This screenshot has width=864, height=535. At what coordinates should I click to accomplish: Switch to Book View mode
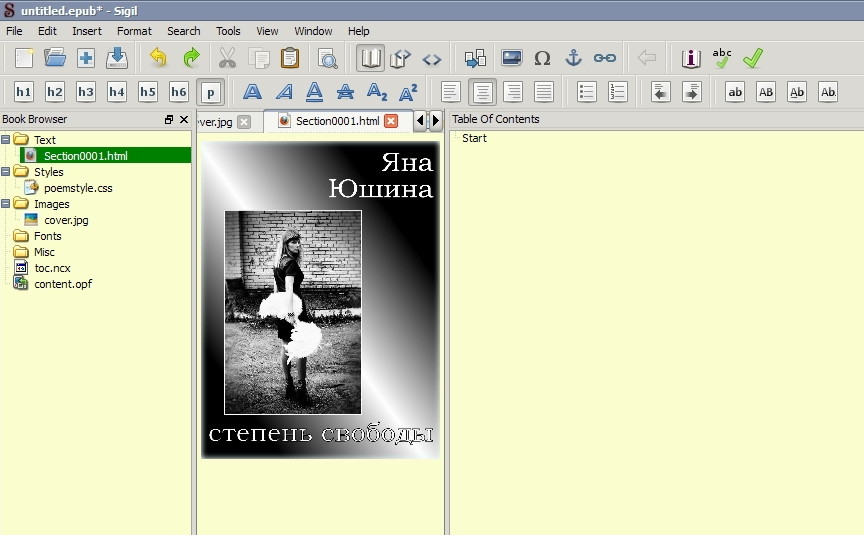pyautogui.click(x=371, y=58)
